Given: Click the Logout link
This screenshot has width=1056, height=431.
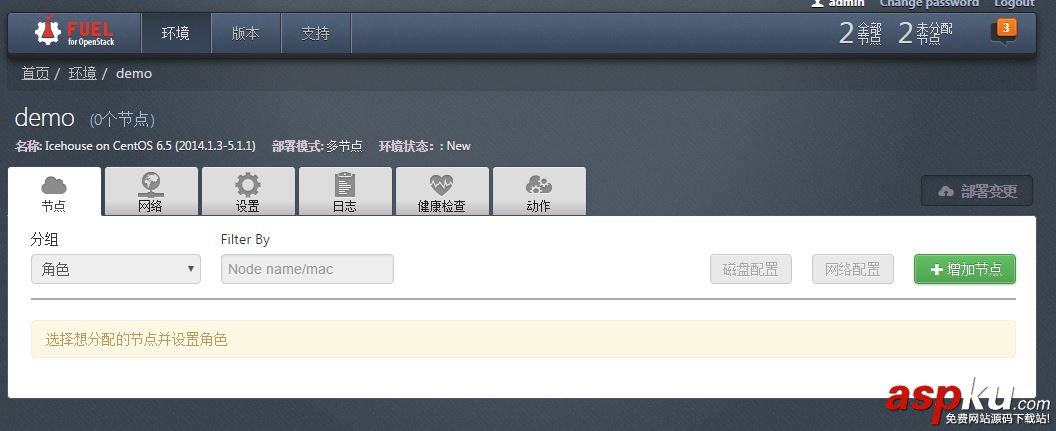Looking at the screenshot, I should click(1014, 3).
